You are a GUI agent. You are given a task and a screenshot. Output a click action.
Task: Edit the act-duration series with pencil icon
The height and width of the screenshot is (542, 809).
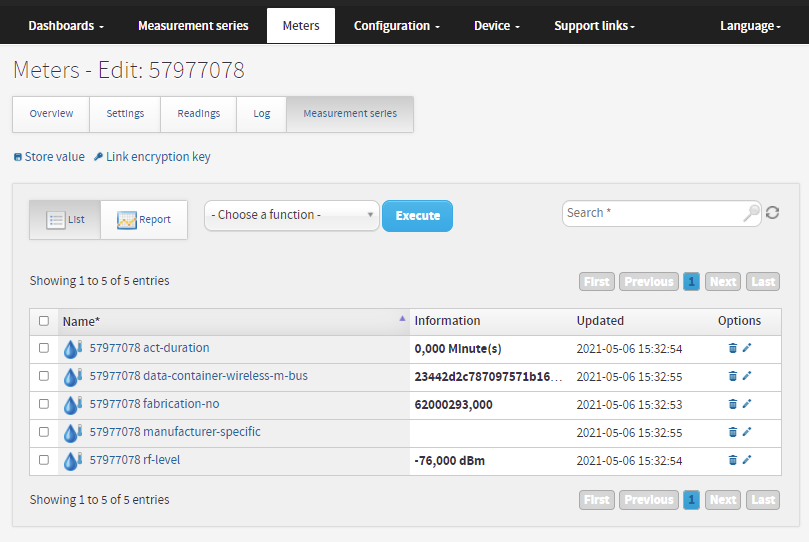point(747,348)
